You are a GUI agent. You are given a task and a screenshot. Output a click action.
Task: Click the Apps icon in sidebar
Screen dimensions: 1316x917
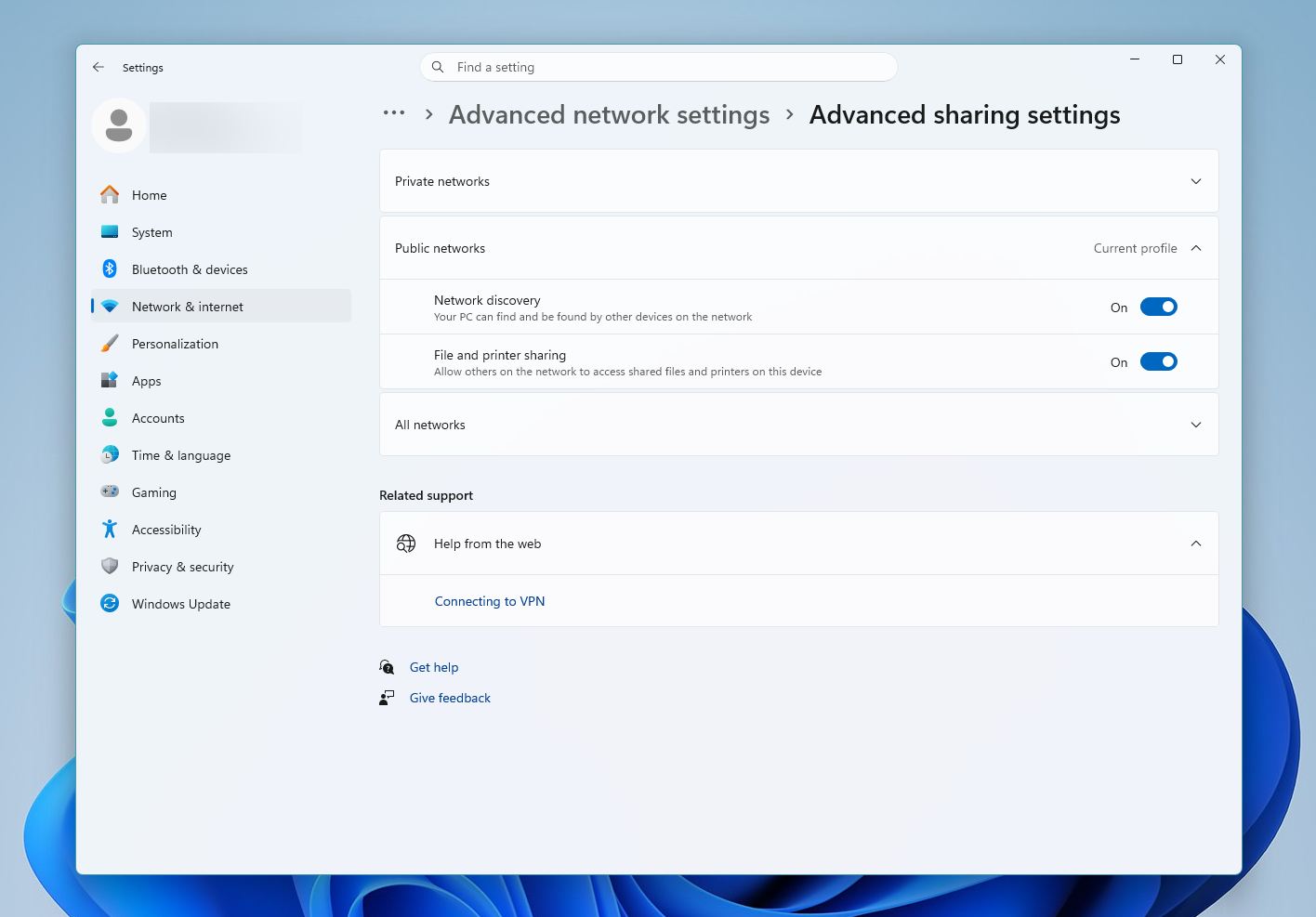click(x=110, y=380)
